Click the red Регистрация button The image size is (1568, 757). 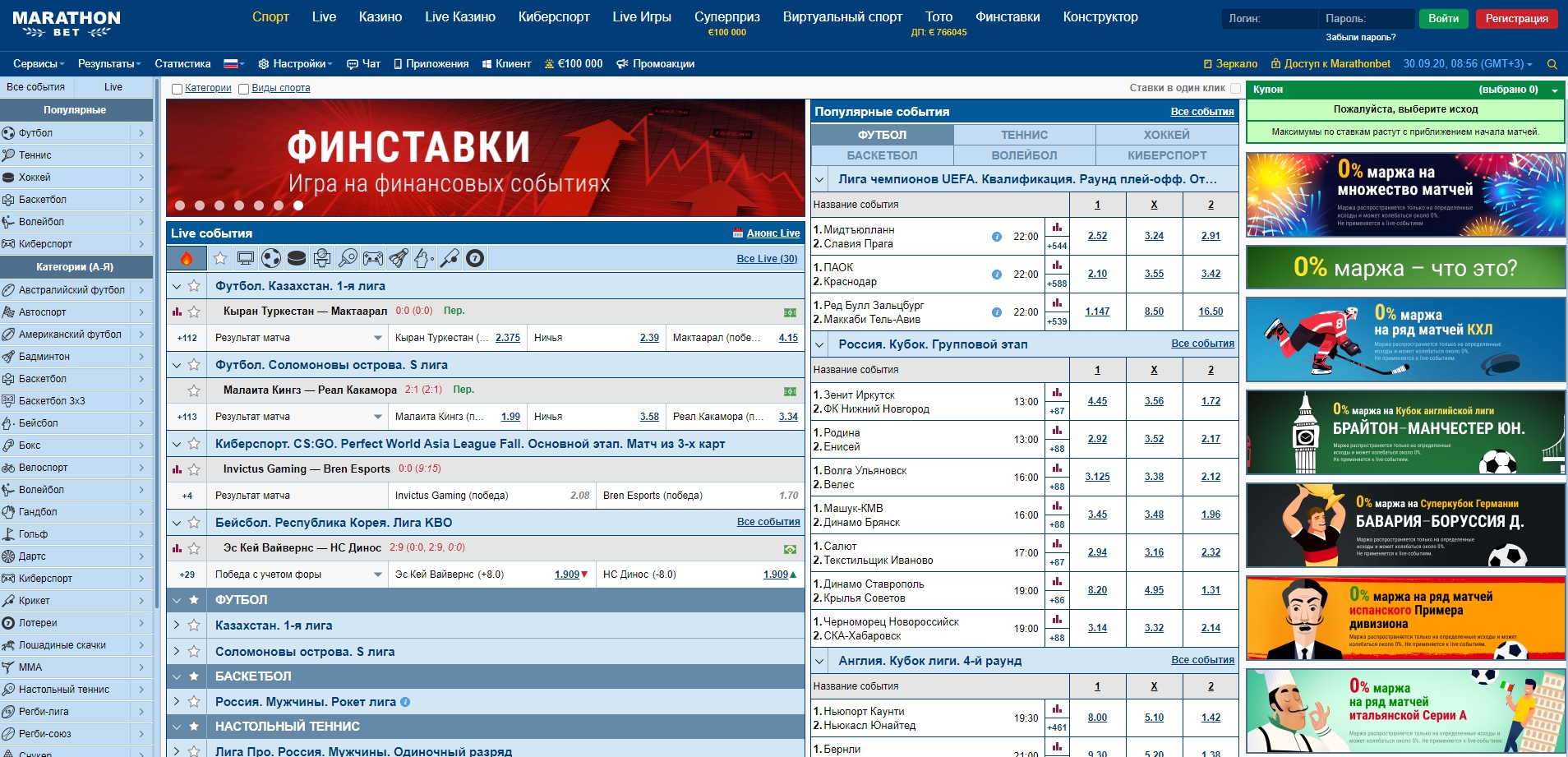pyautogui.click(x=1516, y=18)
